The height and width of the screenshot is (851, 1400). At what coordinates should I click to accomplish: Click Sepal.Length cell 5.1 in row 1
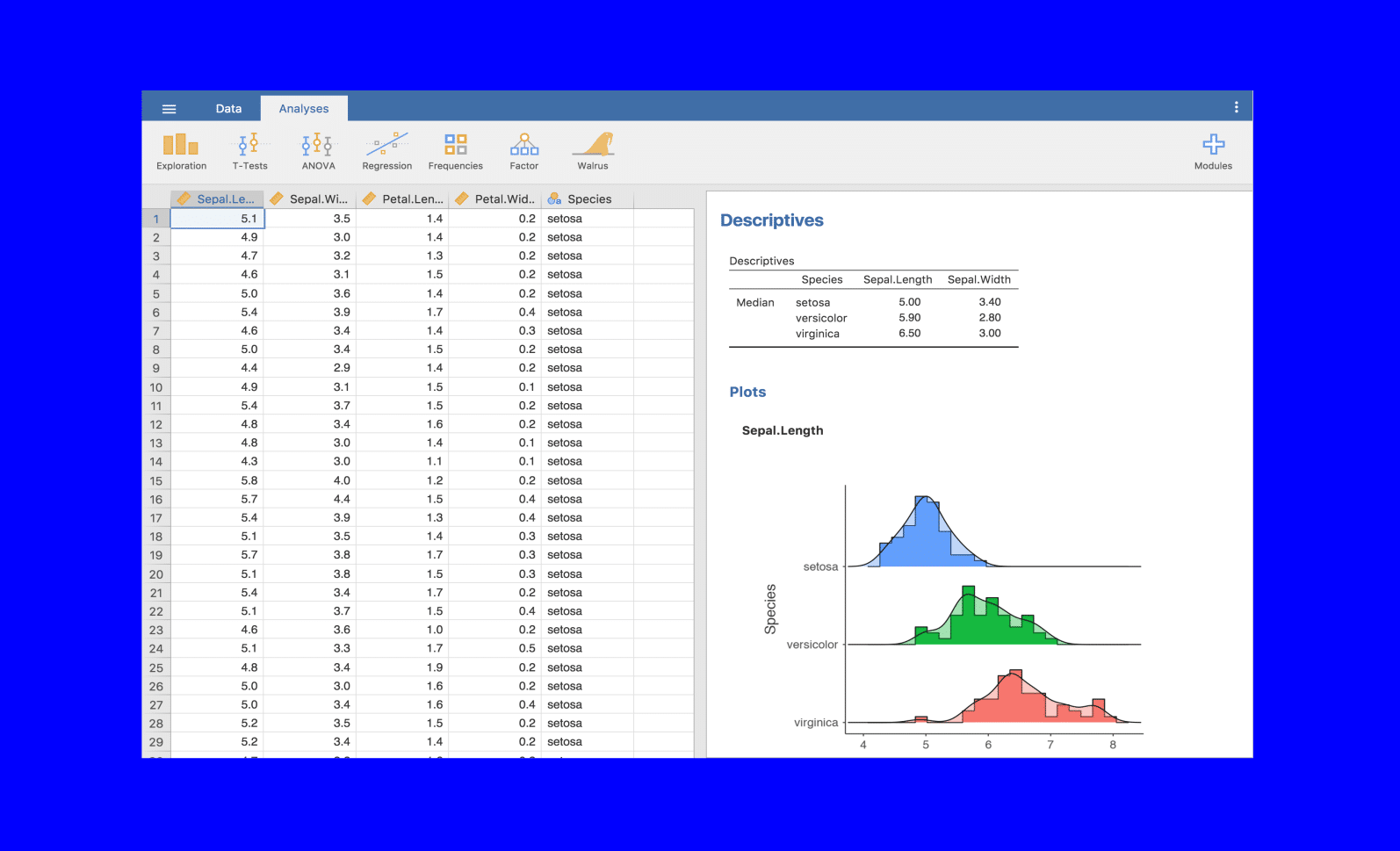click(217, 219)
